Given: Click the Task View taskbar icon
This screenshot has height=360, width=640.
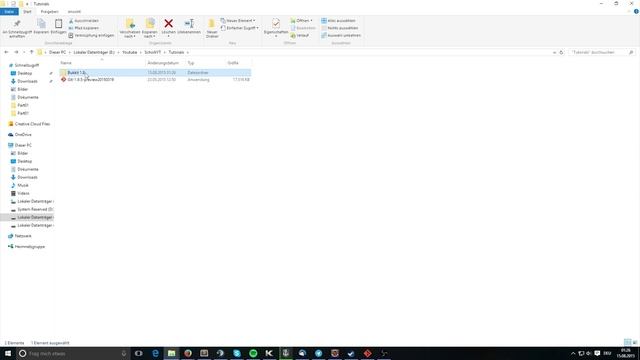Looking at the screenshot, I should pos(139,353).
